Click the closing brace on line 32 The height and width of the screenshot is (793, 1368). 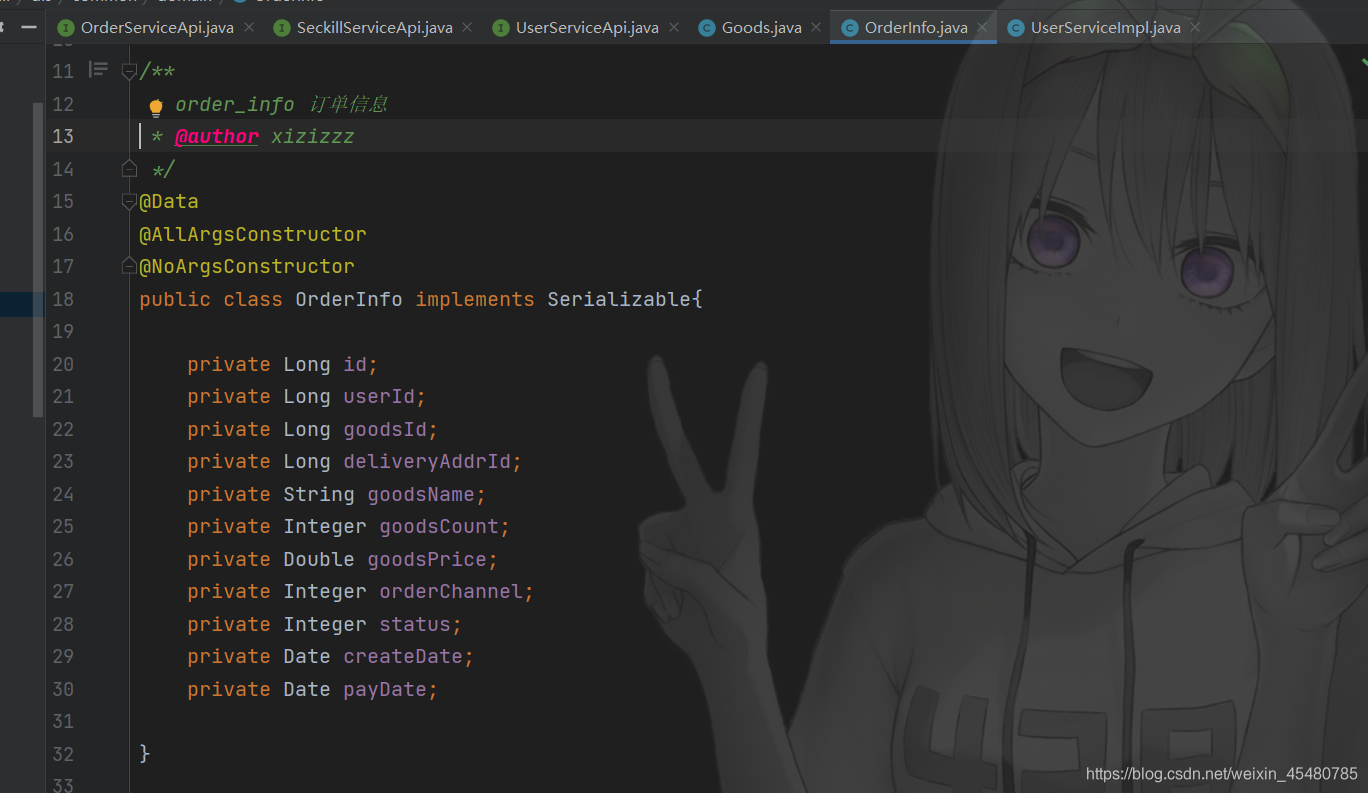(x=145, y=754)
